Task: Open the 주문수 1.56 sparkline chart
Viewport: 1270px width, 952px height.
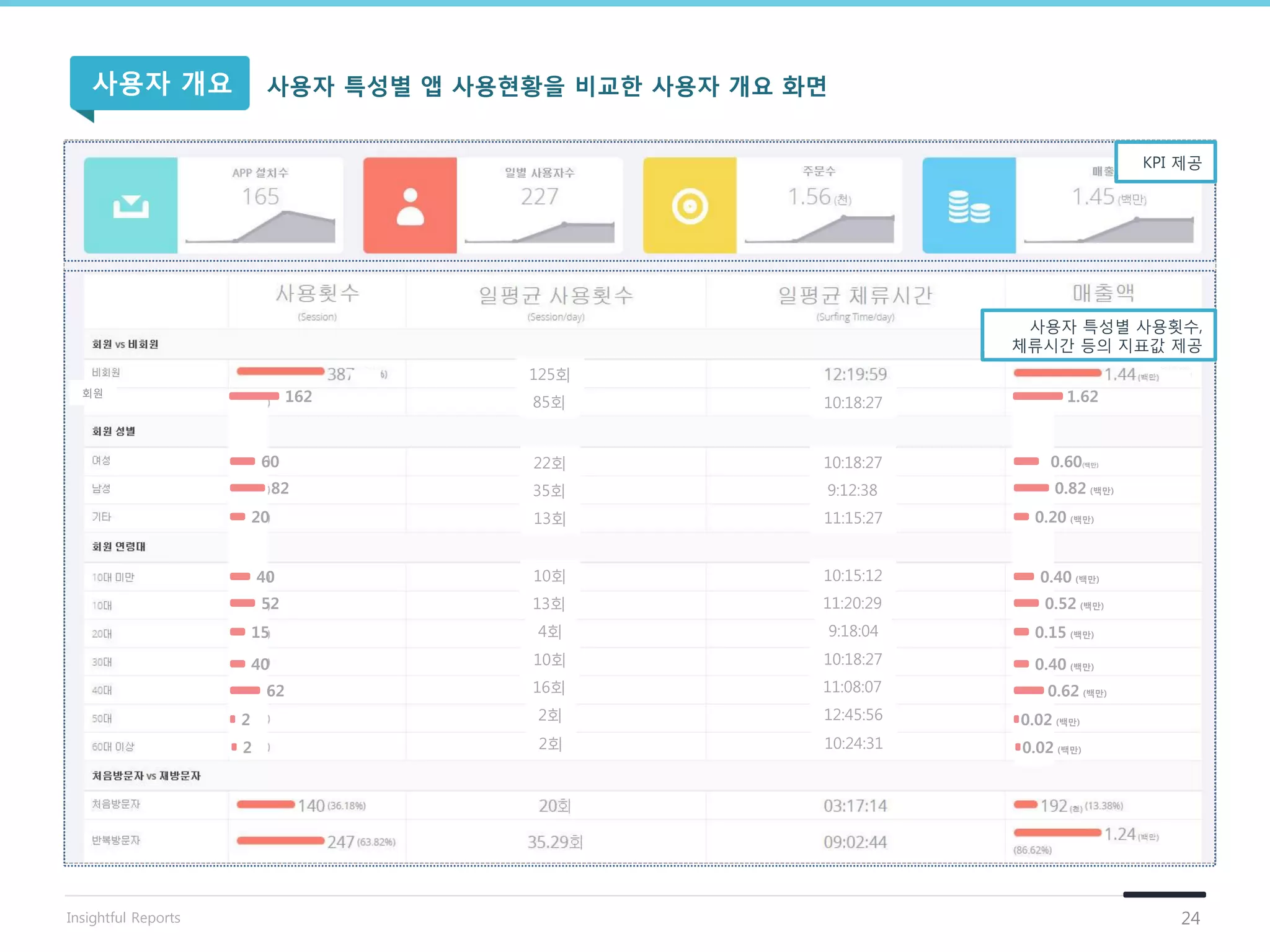Action: coord(819,229)
